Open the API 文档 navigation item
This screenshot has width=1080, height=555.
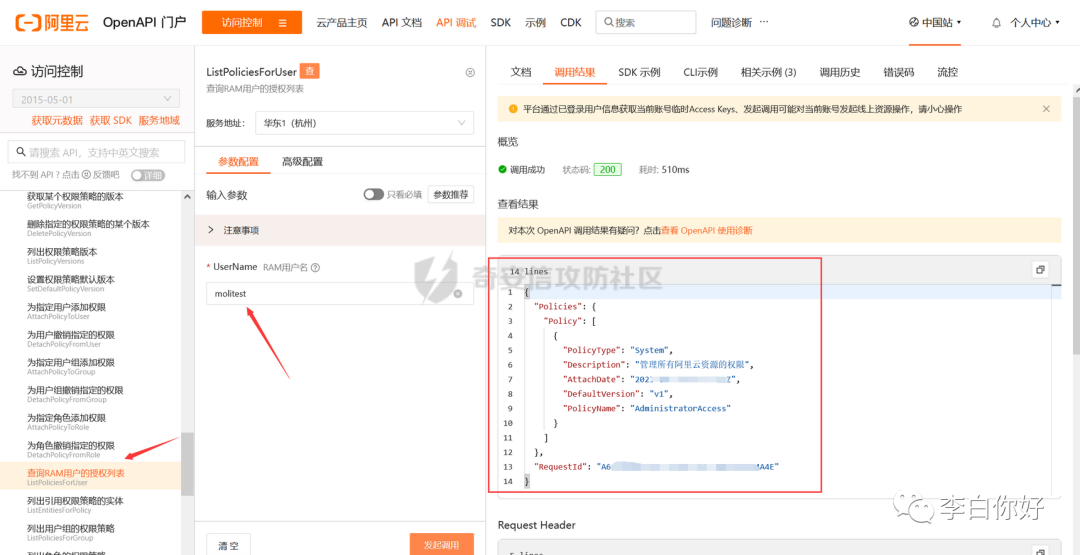tap(402, 22)
